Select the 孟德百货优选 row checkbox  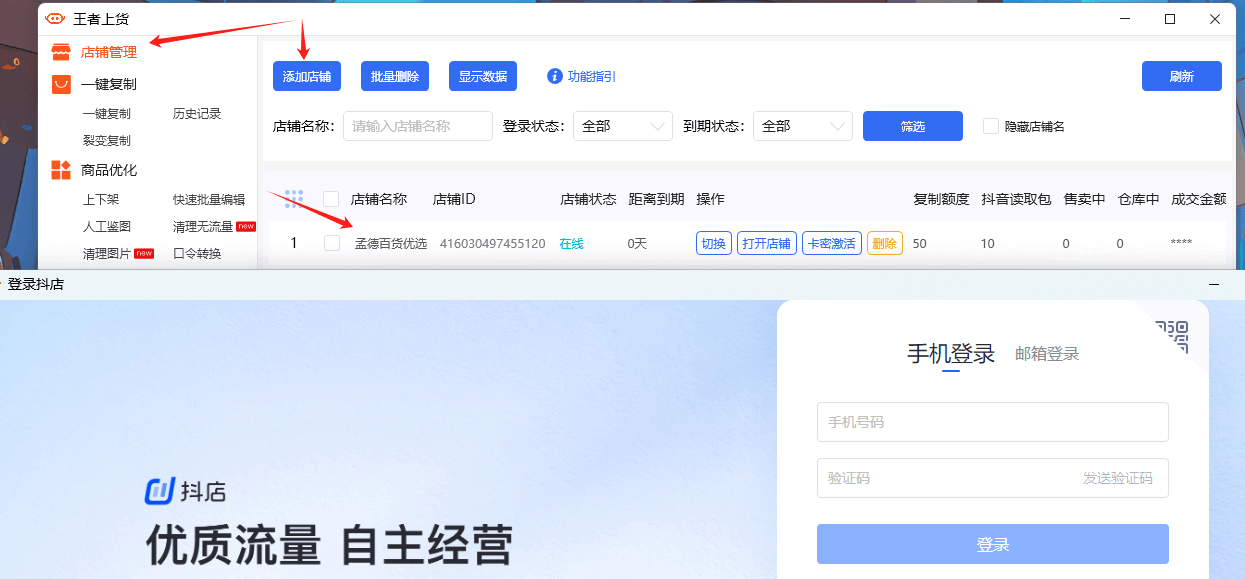(x=331, y=242)
